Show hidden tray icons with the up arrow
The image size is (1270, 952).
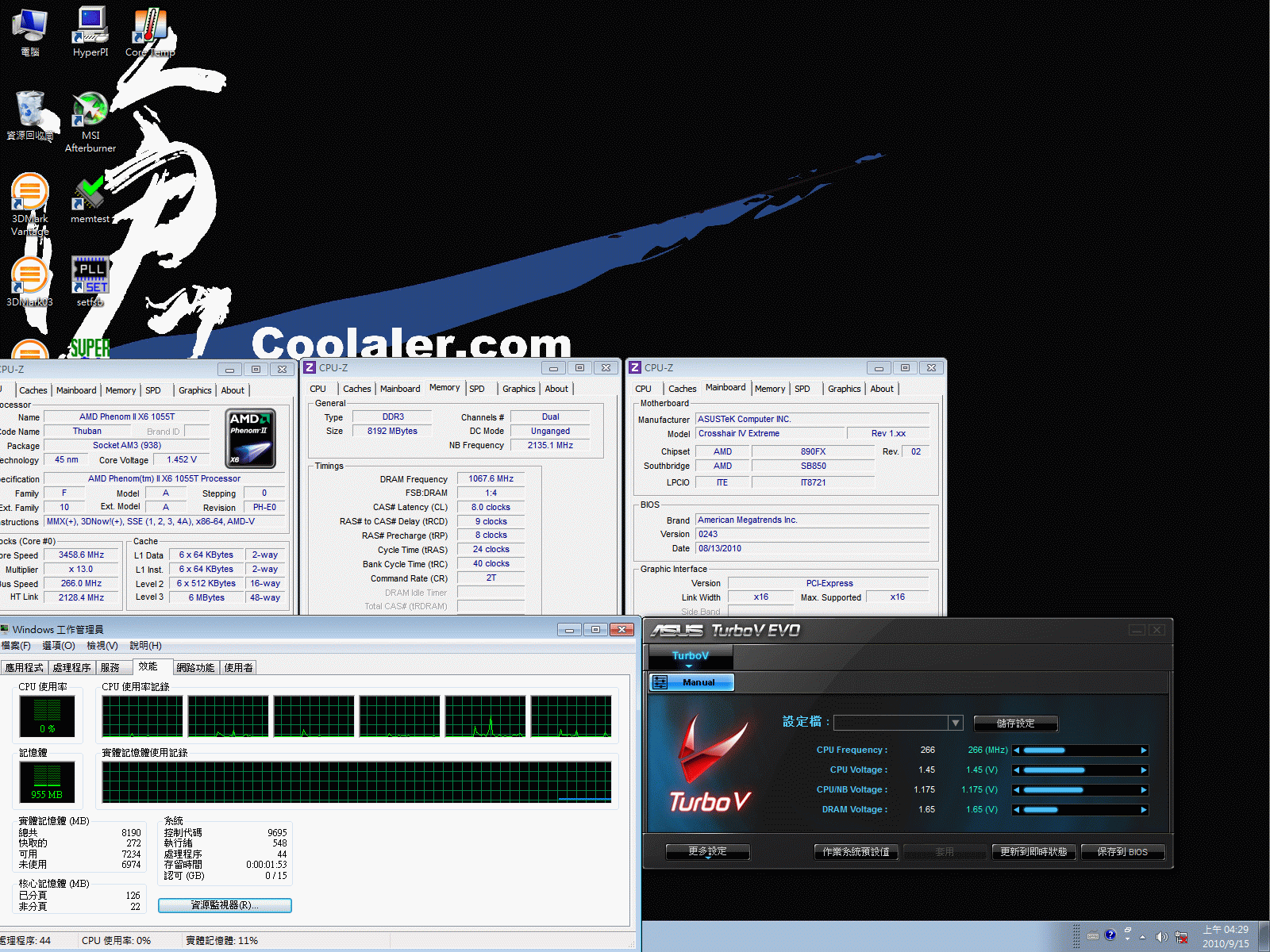click(1142, 937)
